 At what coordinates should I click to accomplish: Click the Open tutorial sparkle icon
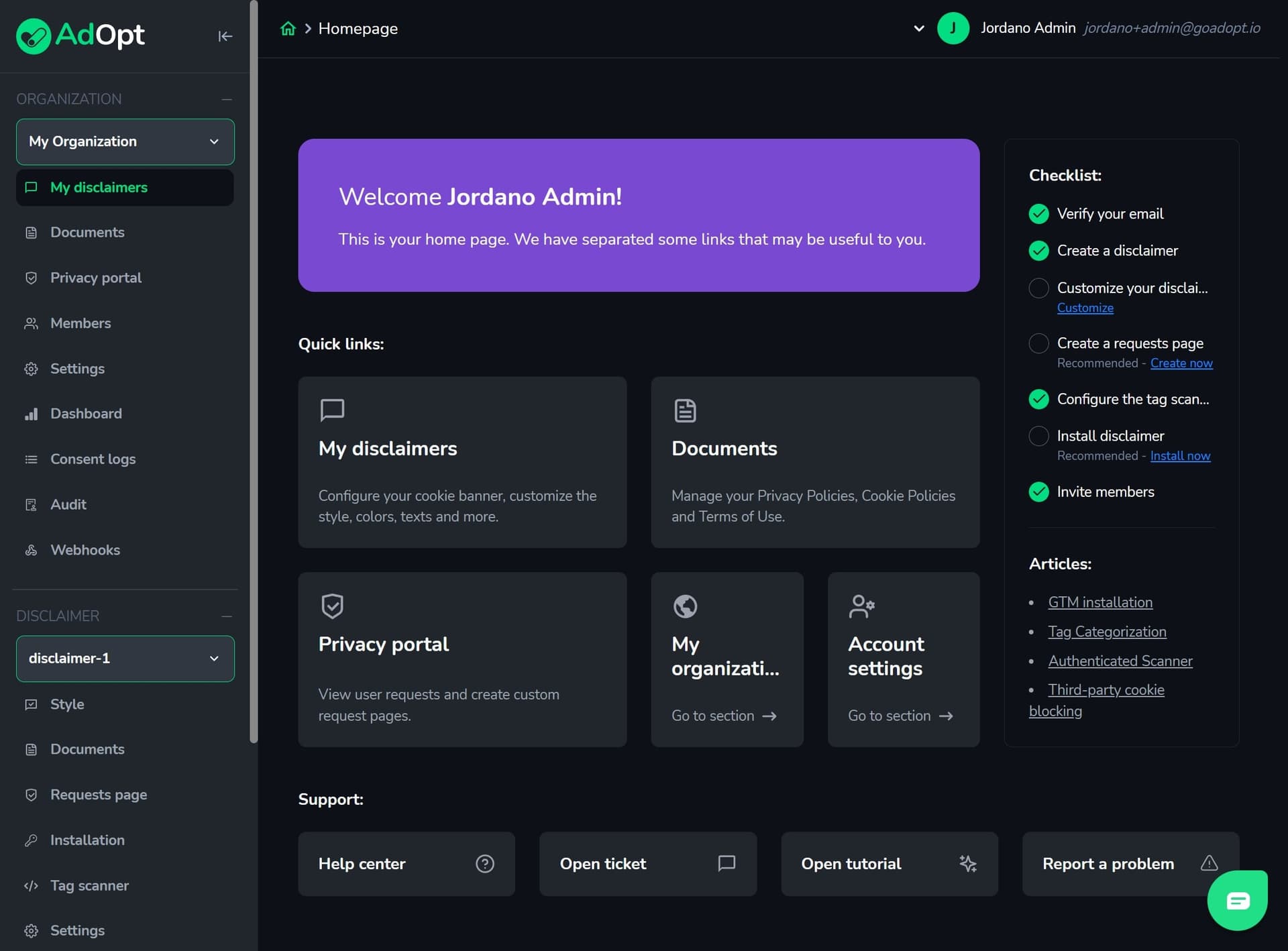[x=968, y=864]
